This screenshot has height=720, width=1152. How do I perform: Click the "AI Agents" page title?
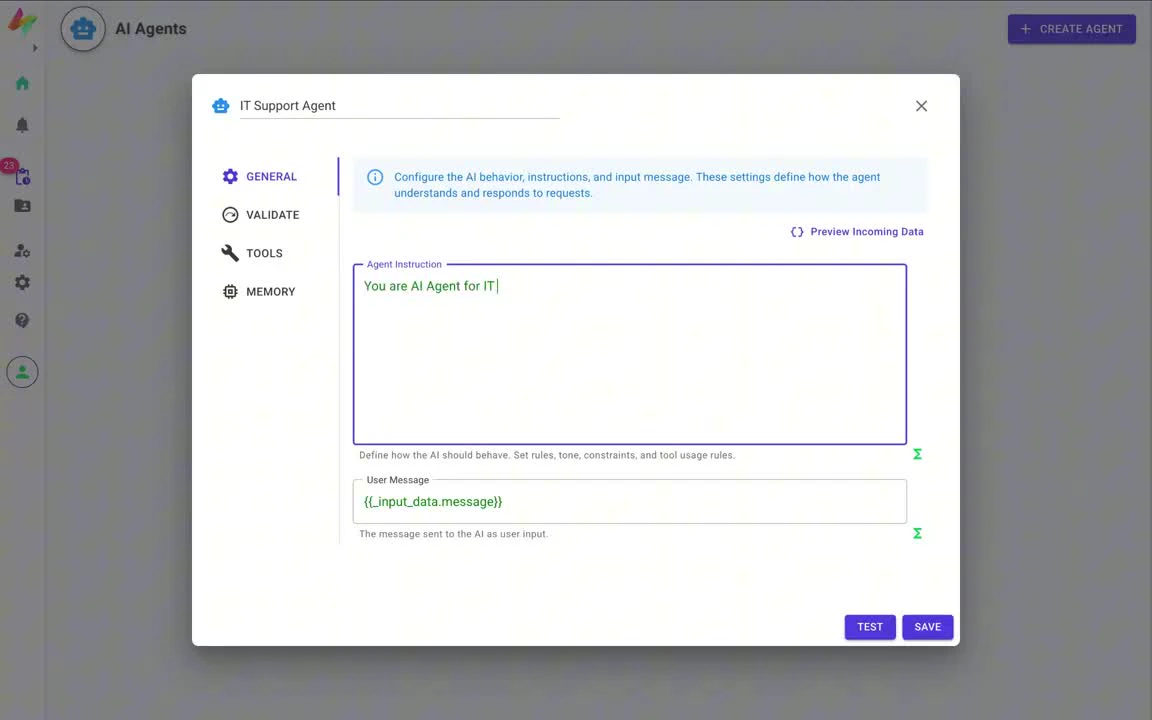tap(151, 29)
